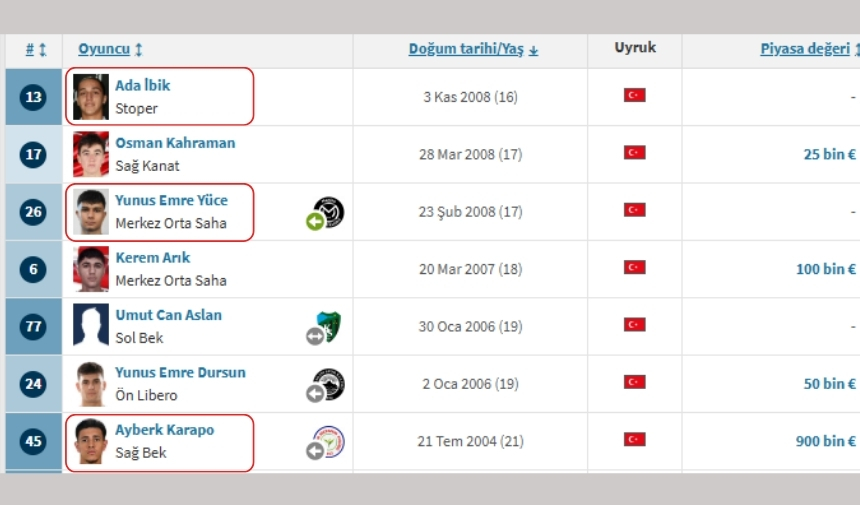
Task: Click the club logo in Yunus Emre Dursun's row
Action: 329,383
